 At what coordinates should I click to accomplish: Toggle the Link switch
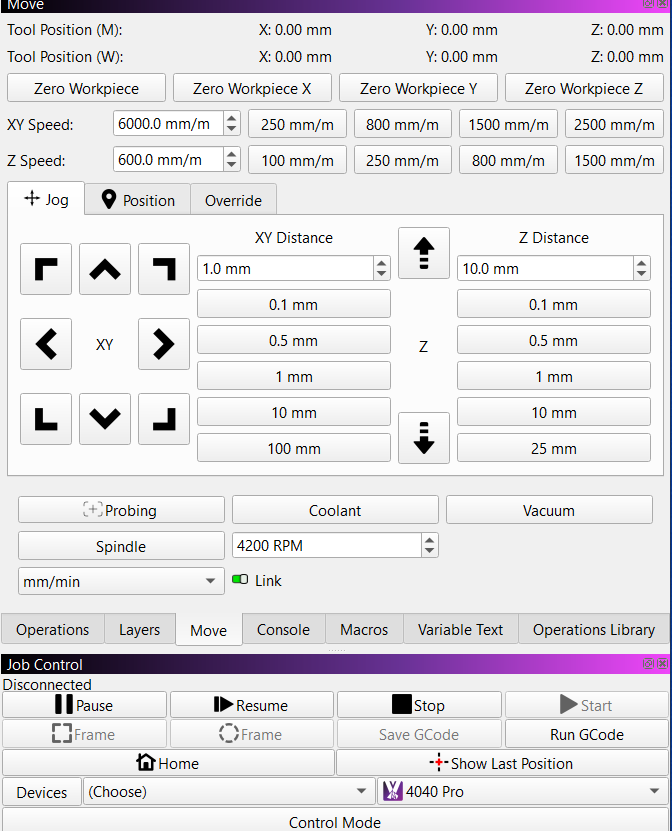pos(240,580)
